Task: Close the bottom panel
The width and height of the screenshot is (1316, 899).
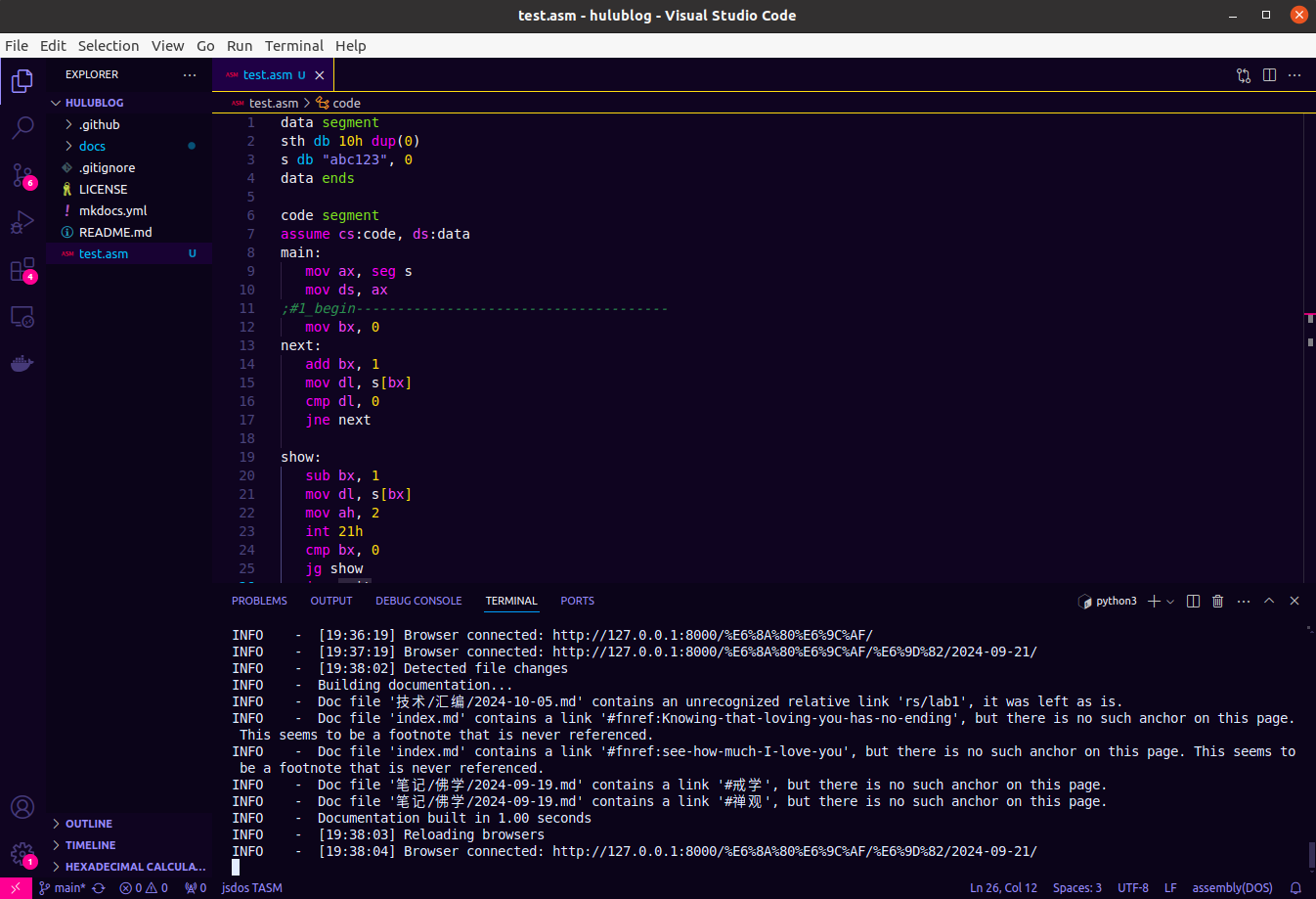Action: pyautogui.click(x=1294, y=602)
